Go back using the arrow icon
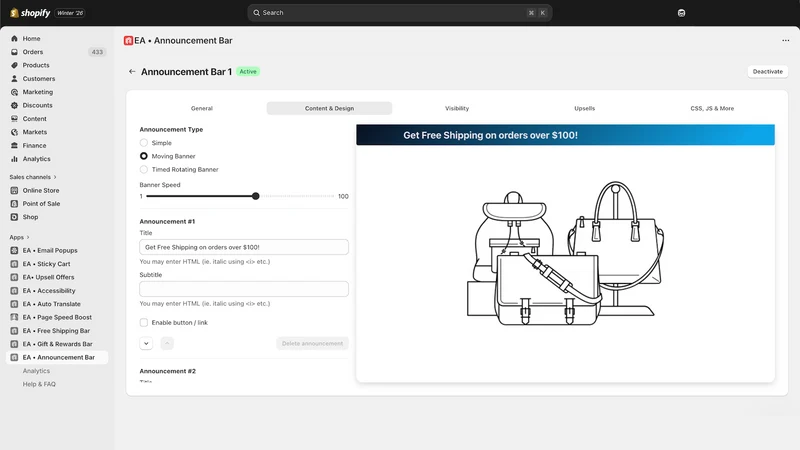This screenshot has width=800, height=450. [132, 71]
